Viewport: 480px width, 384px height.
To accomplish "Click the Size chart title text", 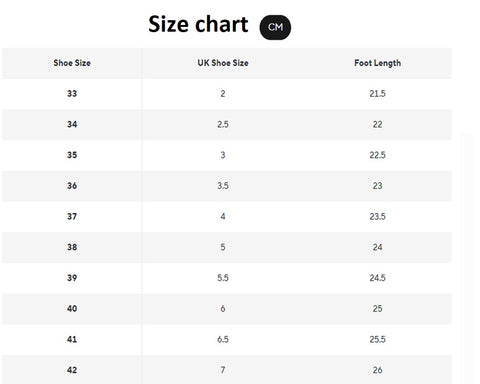I will (198, 25).
